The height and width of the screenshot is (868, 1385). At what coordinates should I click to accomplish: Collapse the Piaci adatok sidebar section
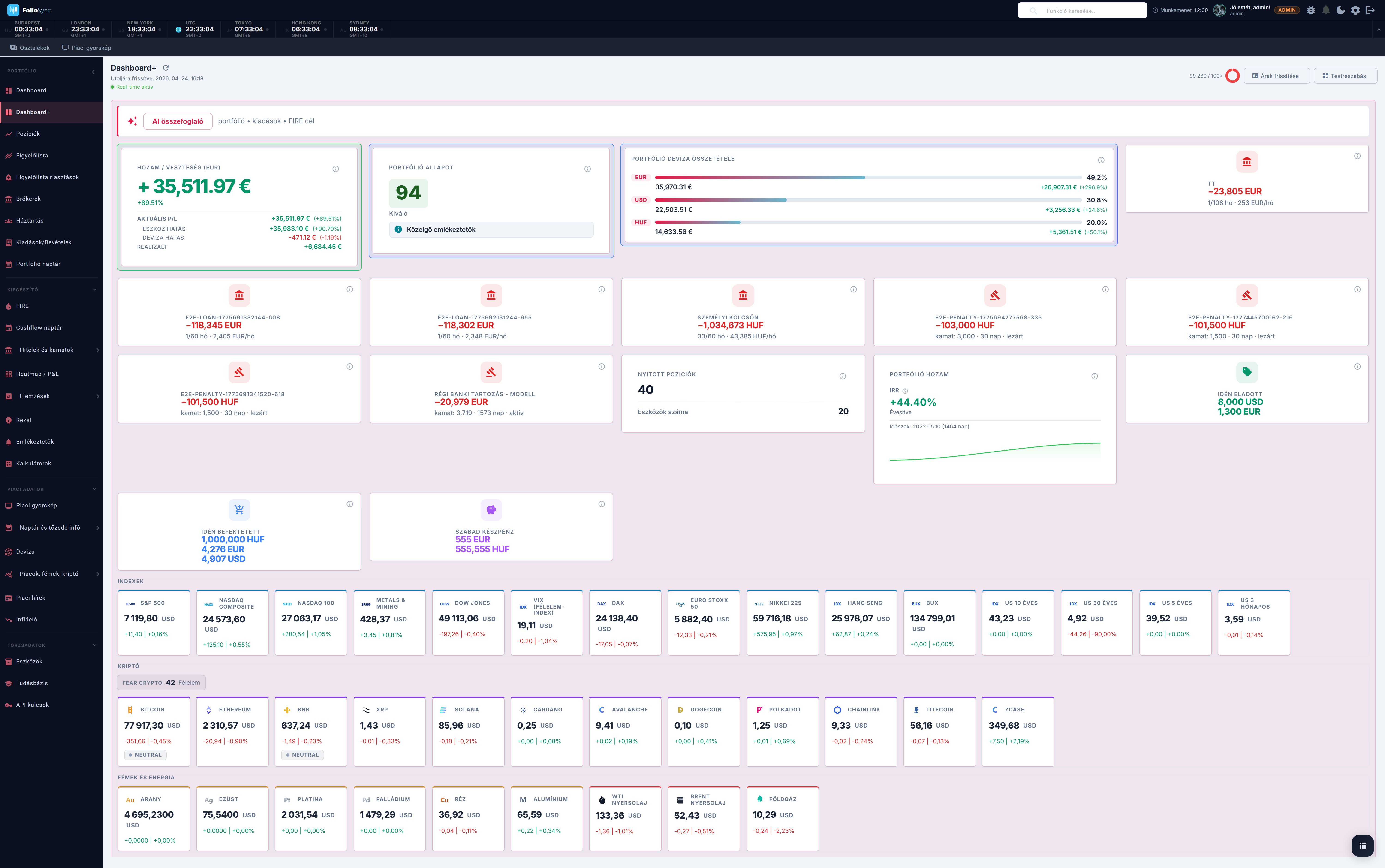[x=95, y=489]
